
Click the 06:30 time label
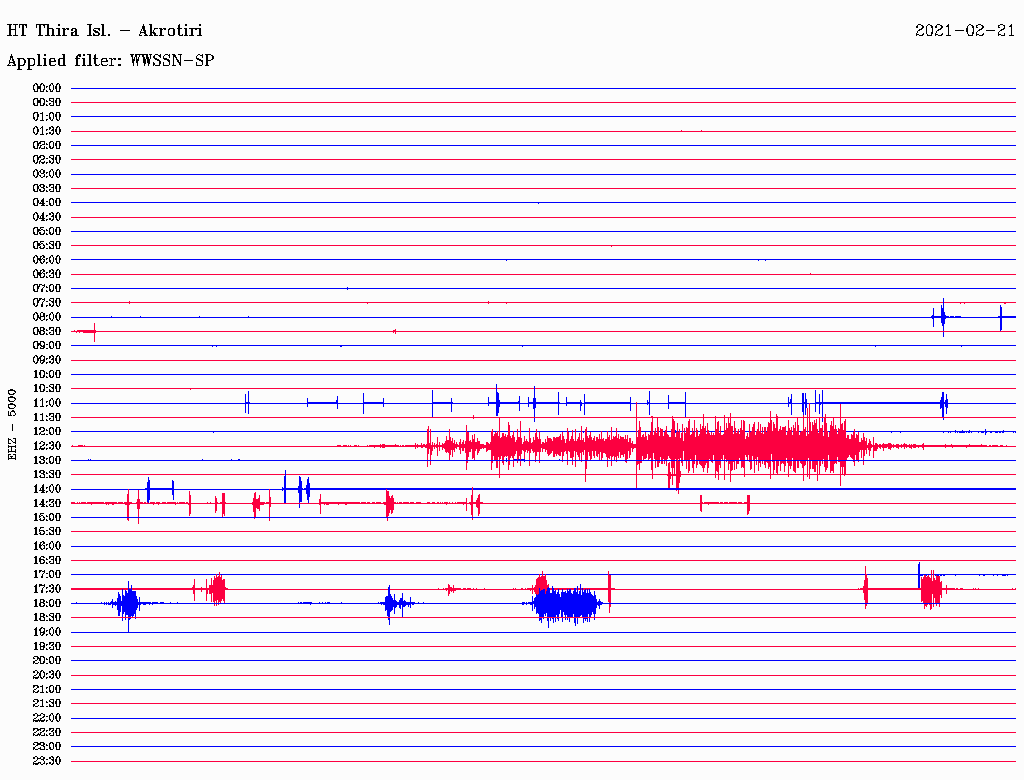47,274
